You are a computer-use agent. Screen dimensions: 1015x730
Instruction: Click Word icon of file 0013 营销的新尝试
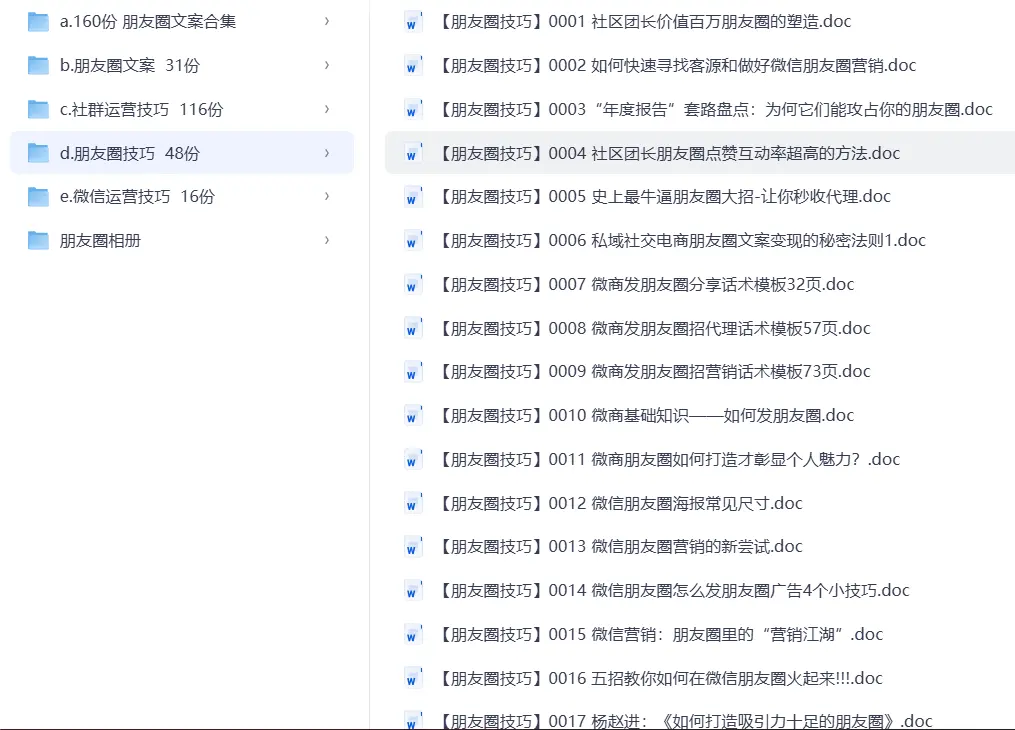[x=412, y=547]
